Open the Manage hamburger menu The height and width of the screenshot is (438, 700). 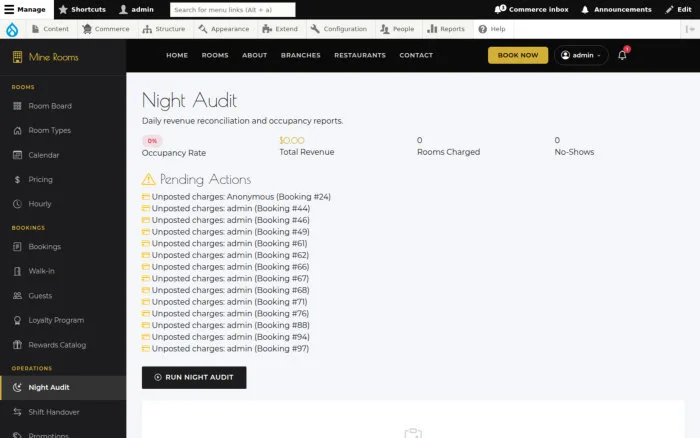pos(25,9)
